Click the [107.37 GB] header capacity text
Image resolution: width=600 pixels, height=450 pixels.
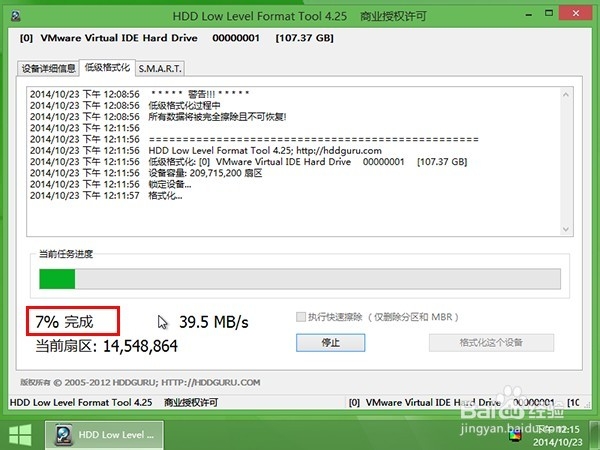click(305, 38)
